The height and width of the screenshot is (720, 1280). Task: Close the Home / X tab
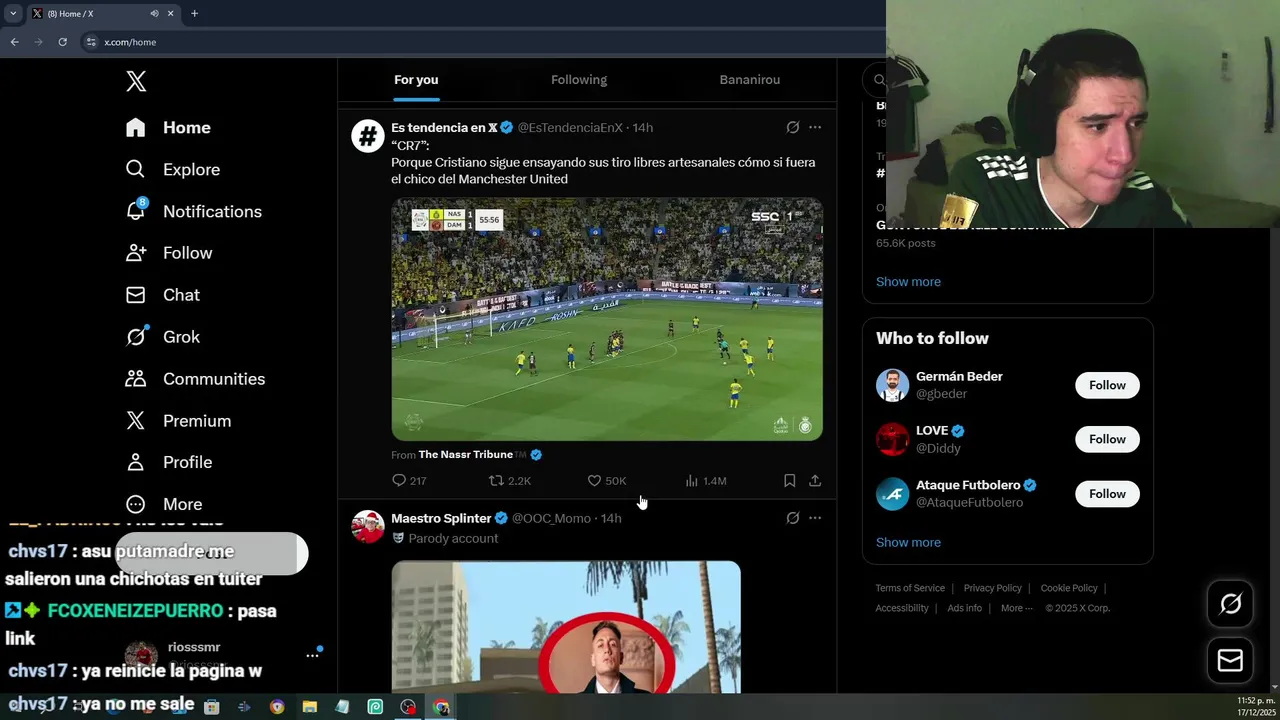170,14
